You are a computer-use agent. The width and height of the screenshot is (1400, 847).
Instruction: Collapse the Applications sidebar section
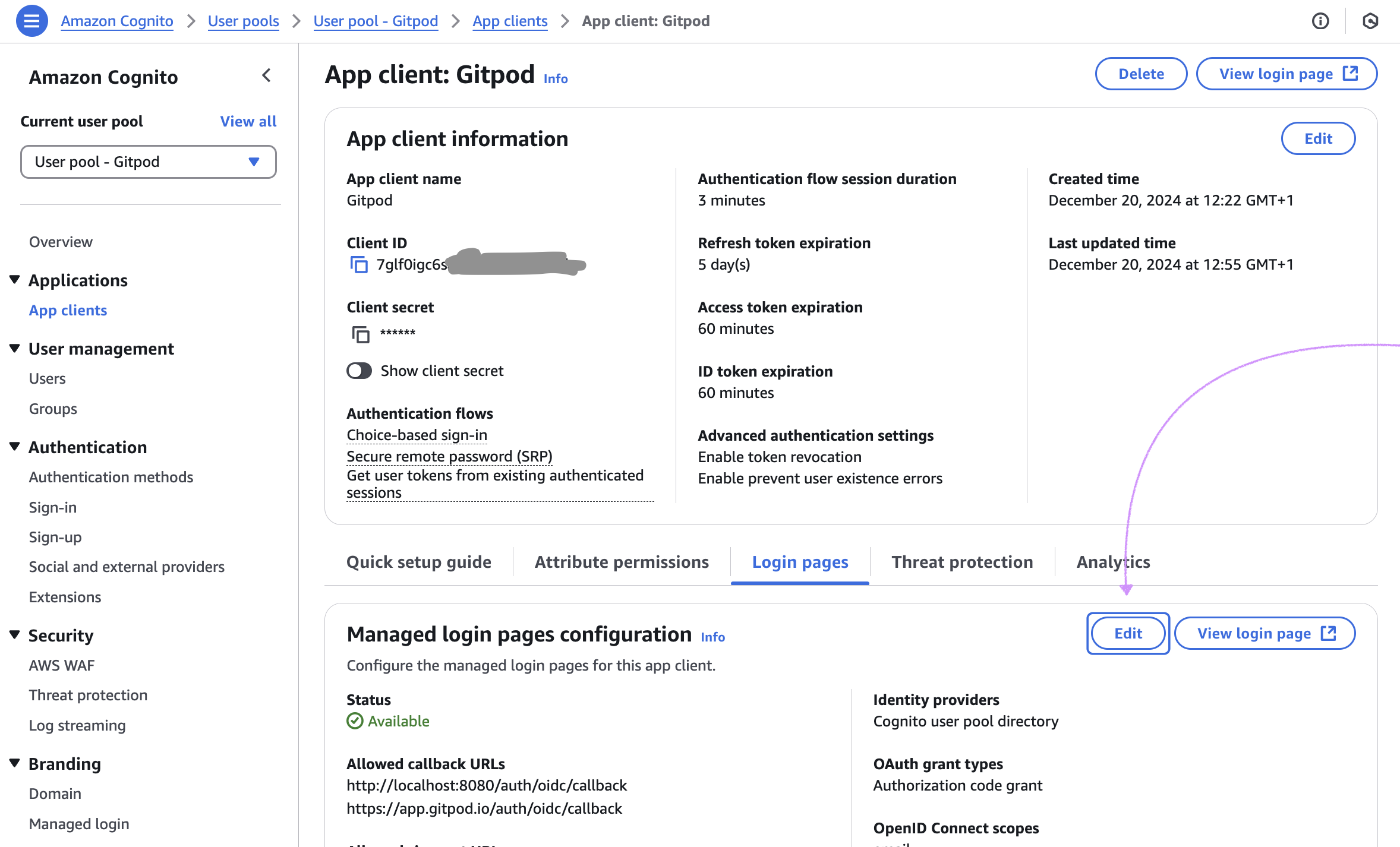tap(15, 280)
